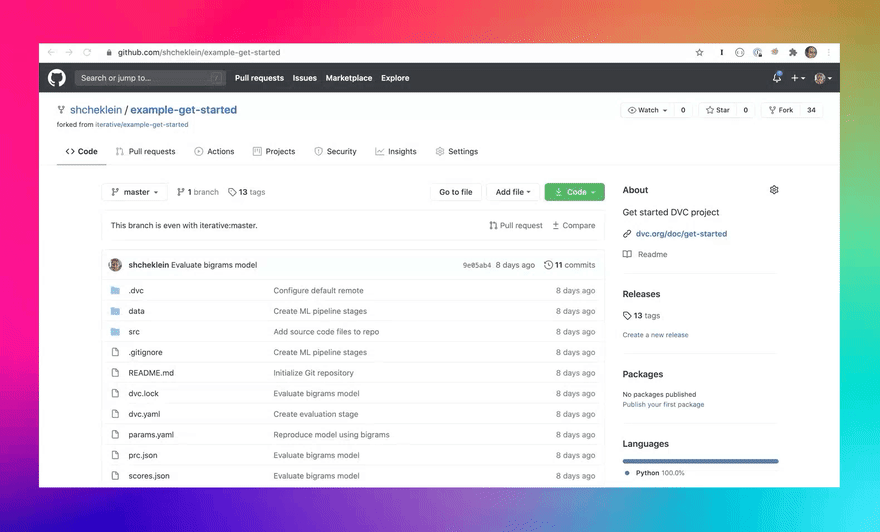The image size is (880, 532).
Task: Open Issues in the top navigation
Action: (x=304, y=78)
